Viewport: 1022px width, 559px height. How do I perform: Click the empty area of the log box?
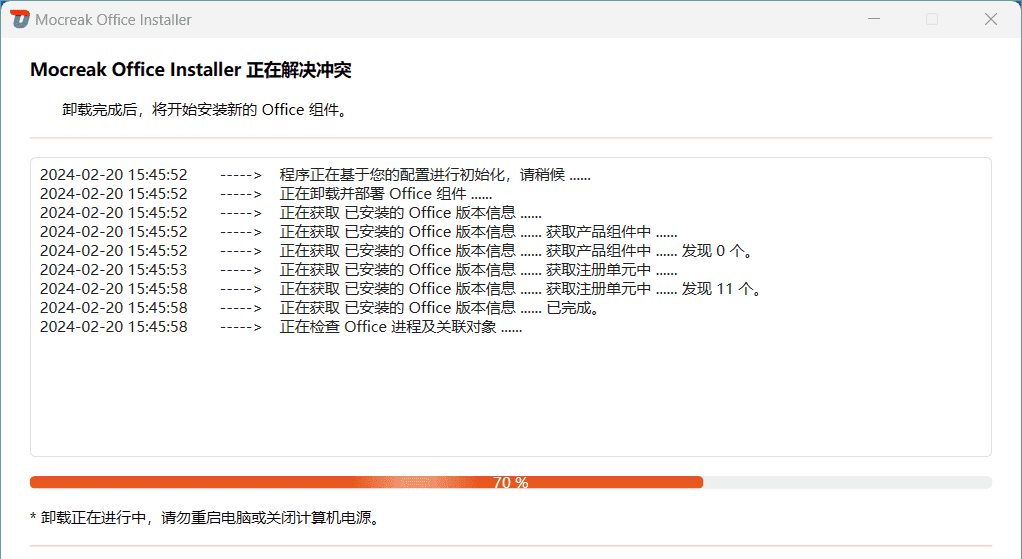coord(510,400)
